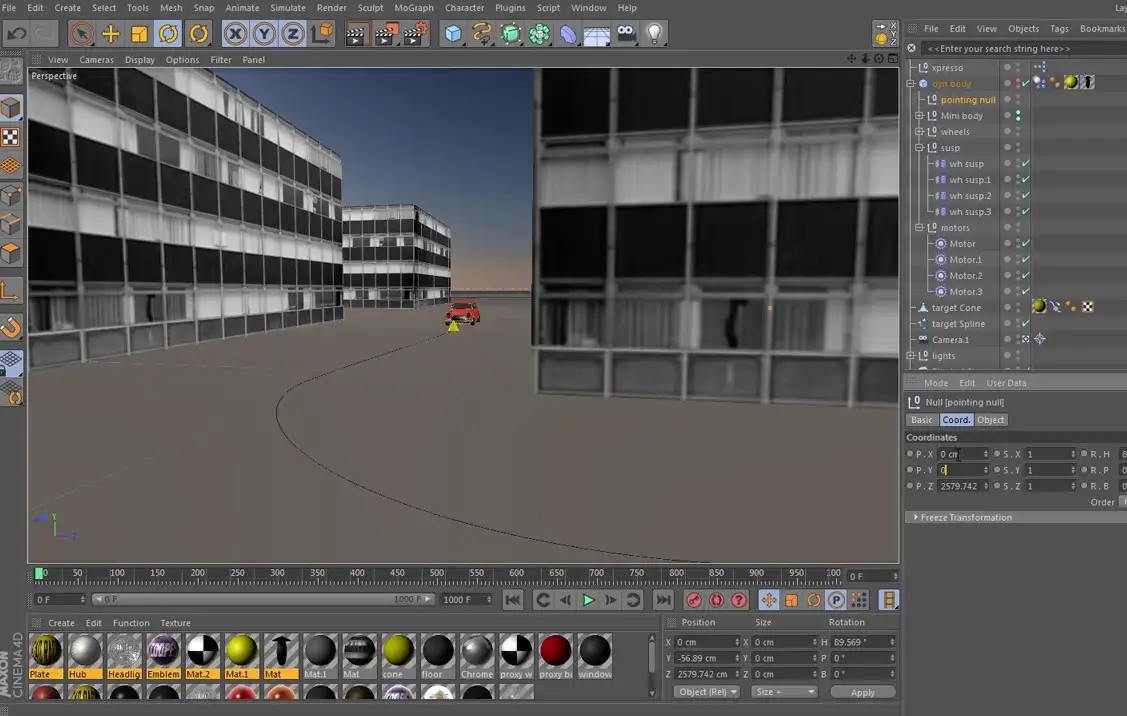The image size is (1127, 716).
Task: Select the Scale tool
Action: pyautogui.click(x=139, y=34)
